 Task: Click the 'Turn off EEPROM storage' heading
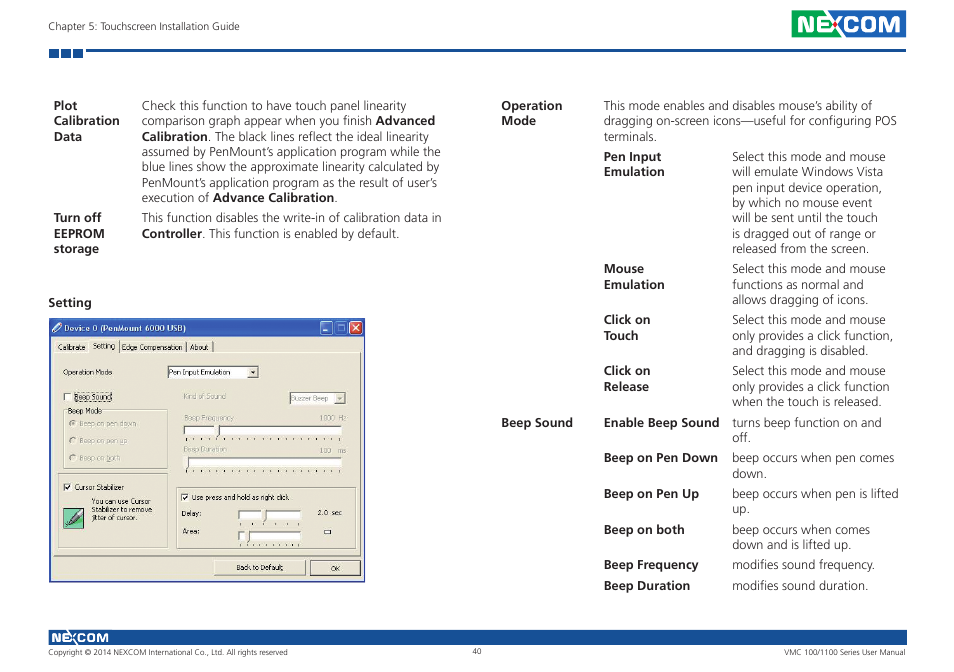(x=79, y=234)
